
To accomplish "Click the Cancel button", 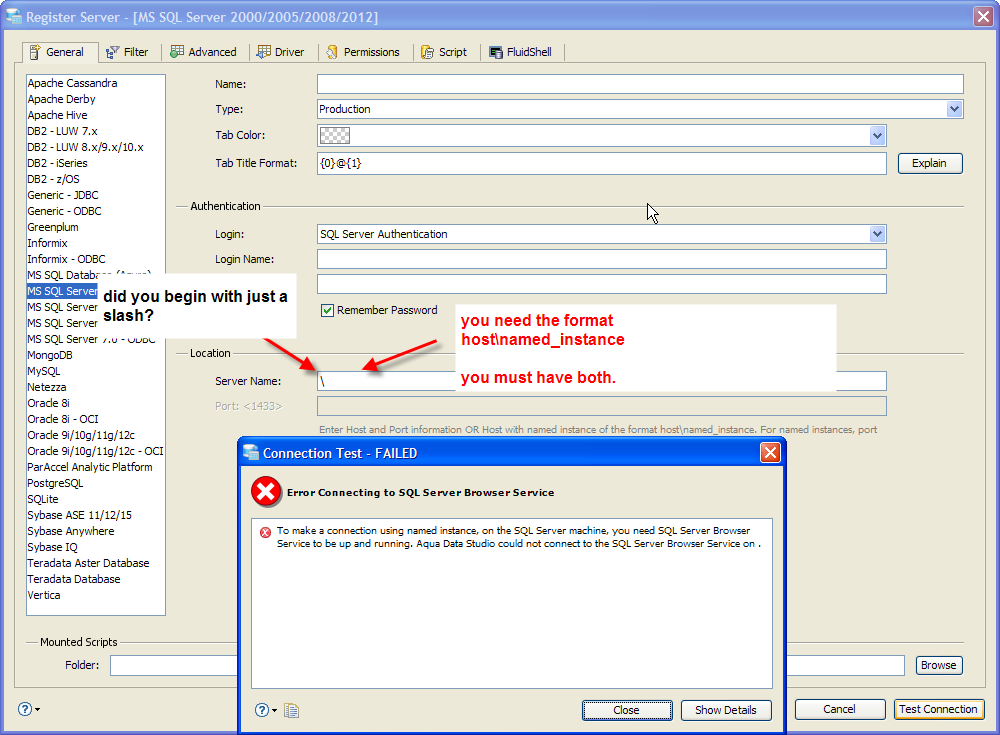I will pyautogui.click(x=839, y=709).
